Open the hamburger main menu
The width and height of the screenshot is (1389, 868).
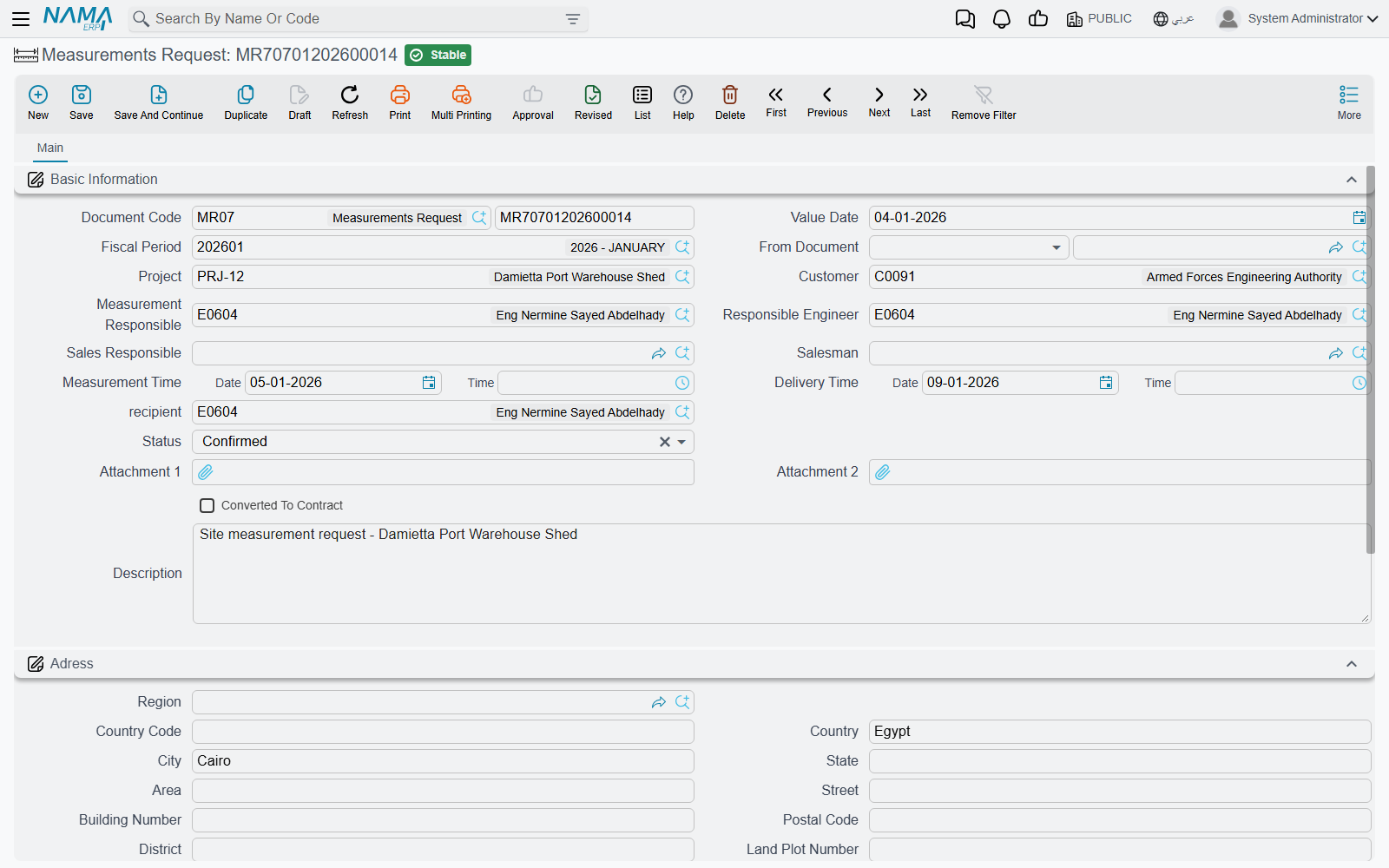pos(21,18)
